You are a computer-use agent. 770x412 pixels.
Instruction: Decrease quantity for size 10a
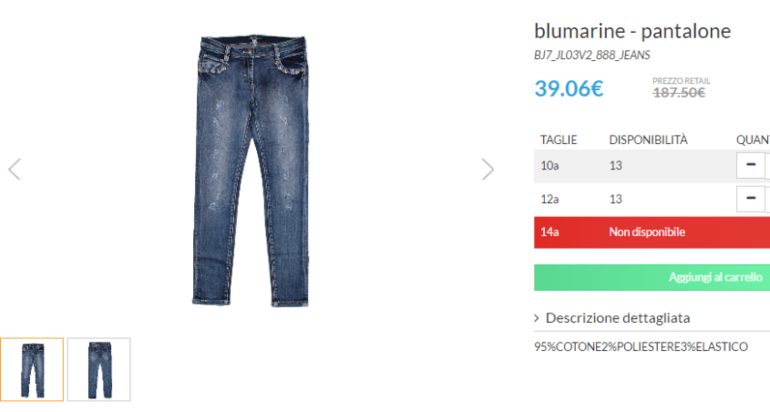[x=751, y=165]
